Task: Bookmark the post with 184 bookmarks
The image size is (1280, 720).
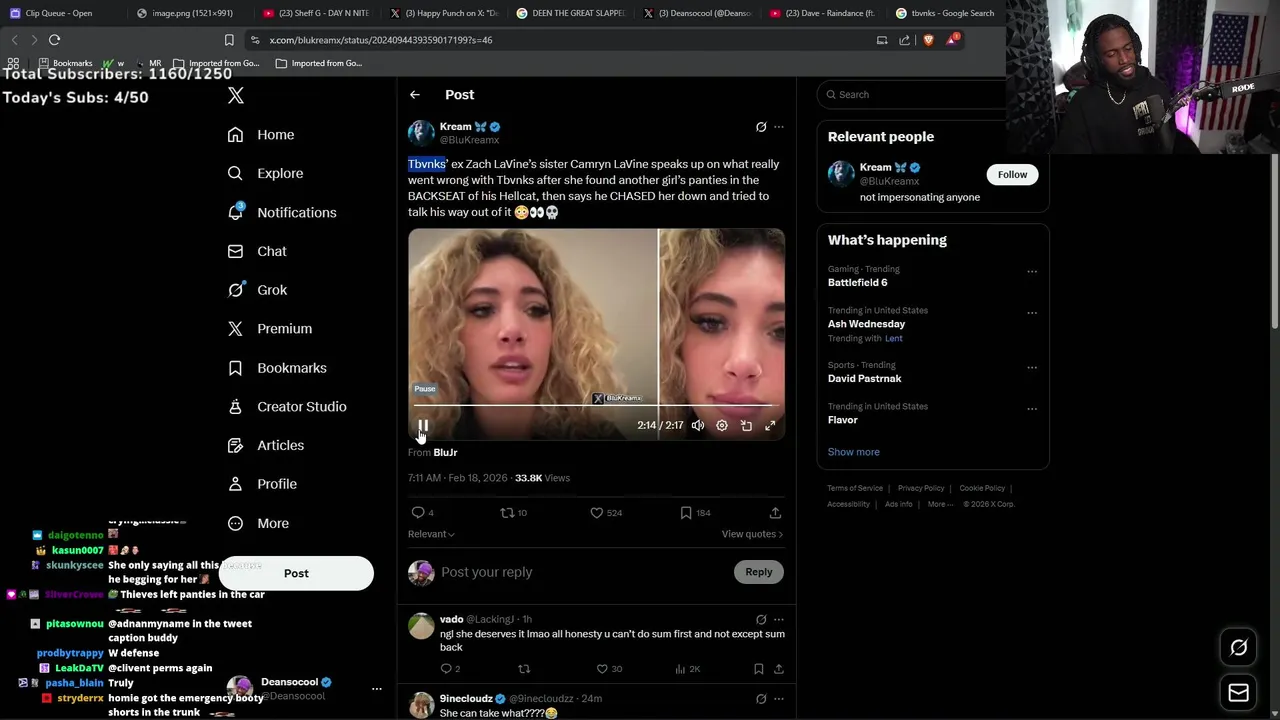Action: pyautogui.click(x=694, y=513)
